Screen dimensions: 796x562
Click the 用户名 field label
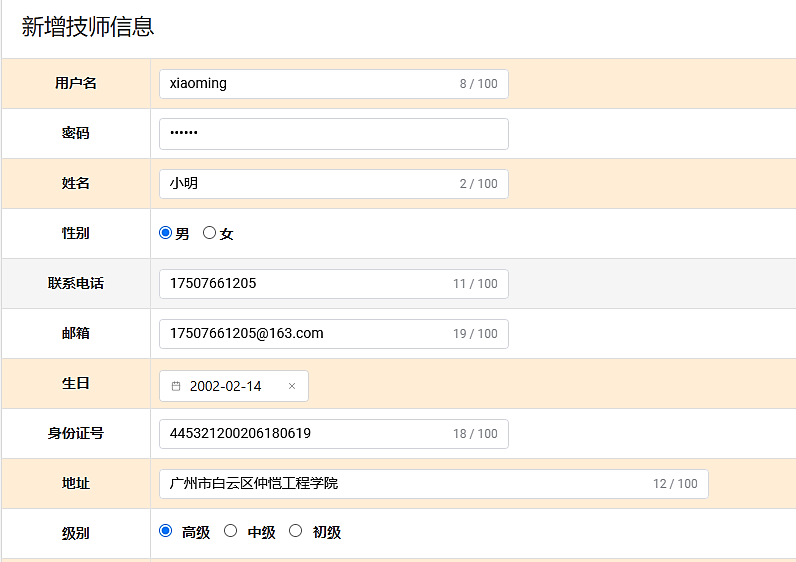[x=76, y=84]
